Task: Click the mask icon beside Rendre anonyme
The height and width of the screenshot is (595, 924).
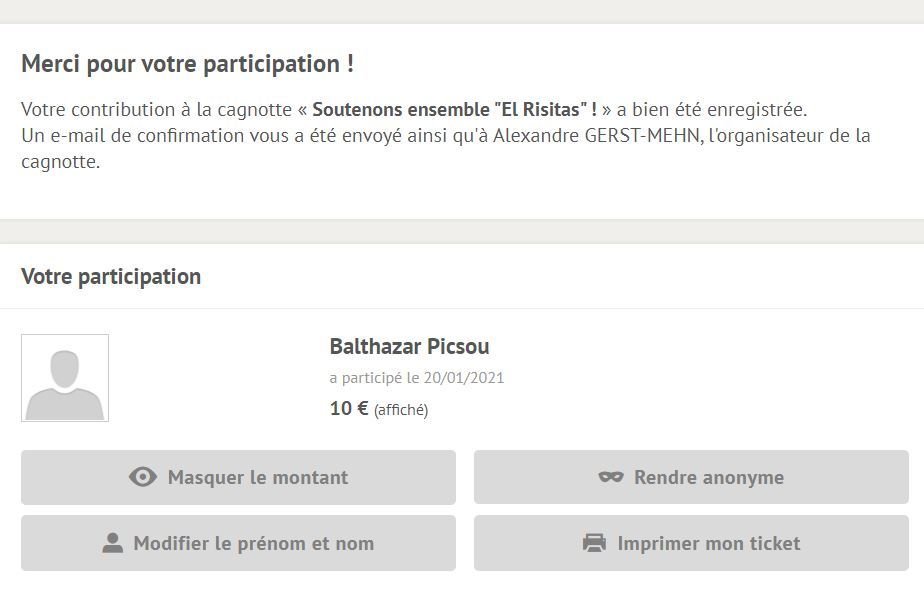Action: coord(611,477)
